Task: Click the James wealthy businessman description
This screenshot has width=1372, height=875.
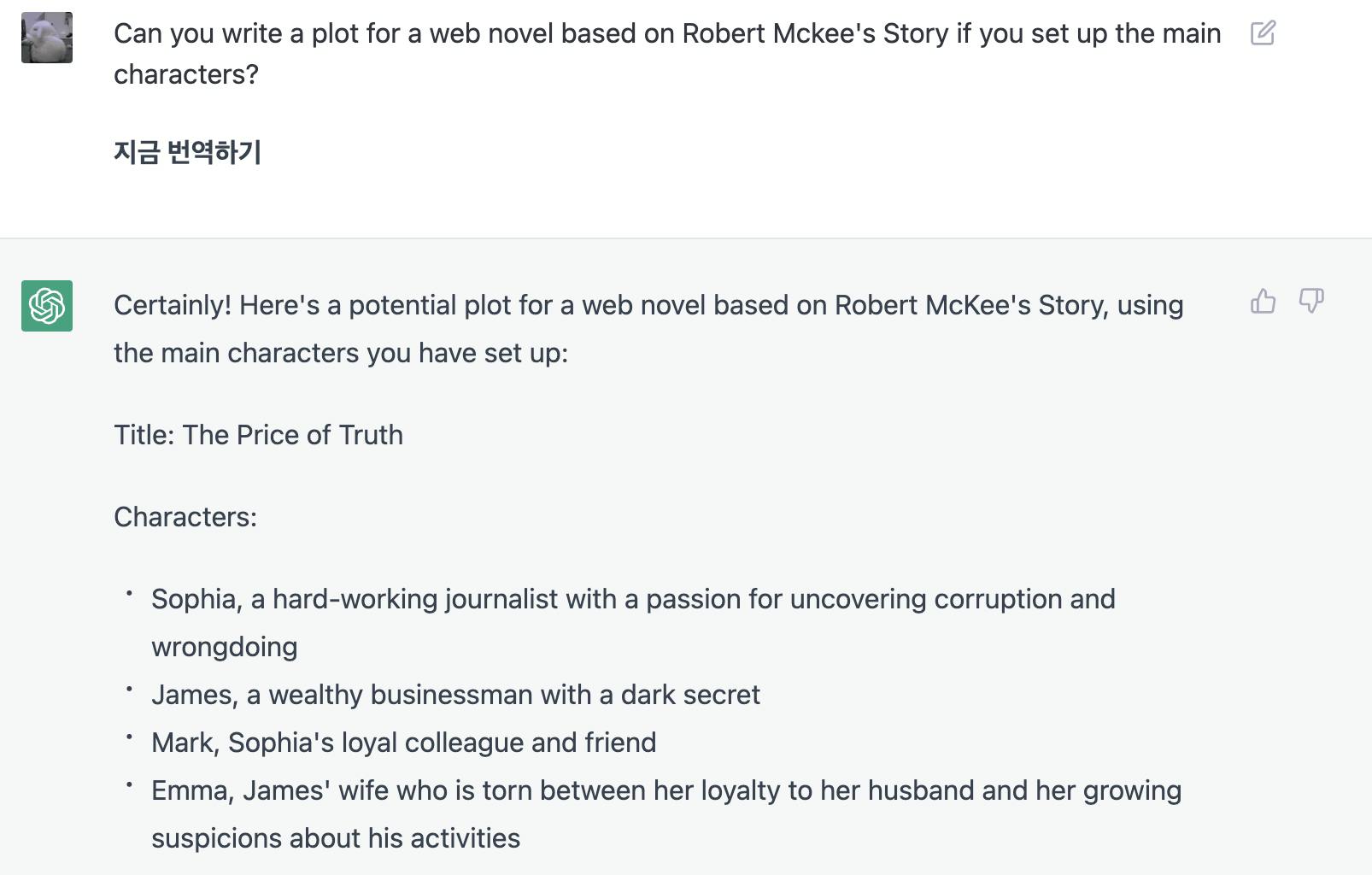Action: [x=455, y=695]
